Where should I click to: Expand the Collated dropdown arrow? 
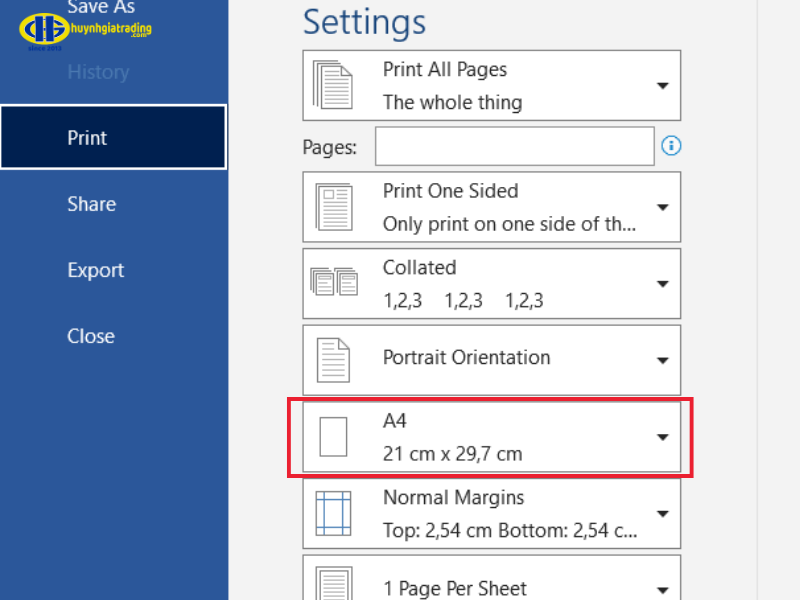[x=662, y=284]
